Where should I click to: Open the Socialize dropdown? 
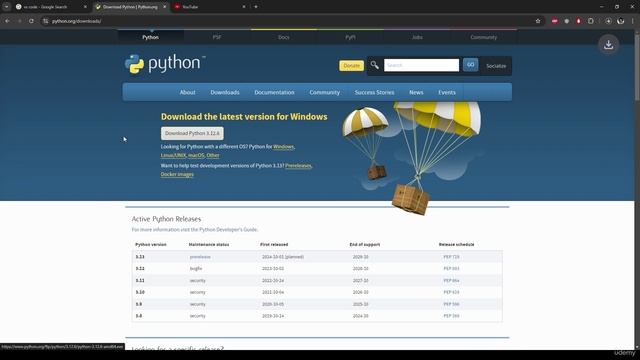(496, 66)
